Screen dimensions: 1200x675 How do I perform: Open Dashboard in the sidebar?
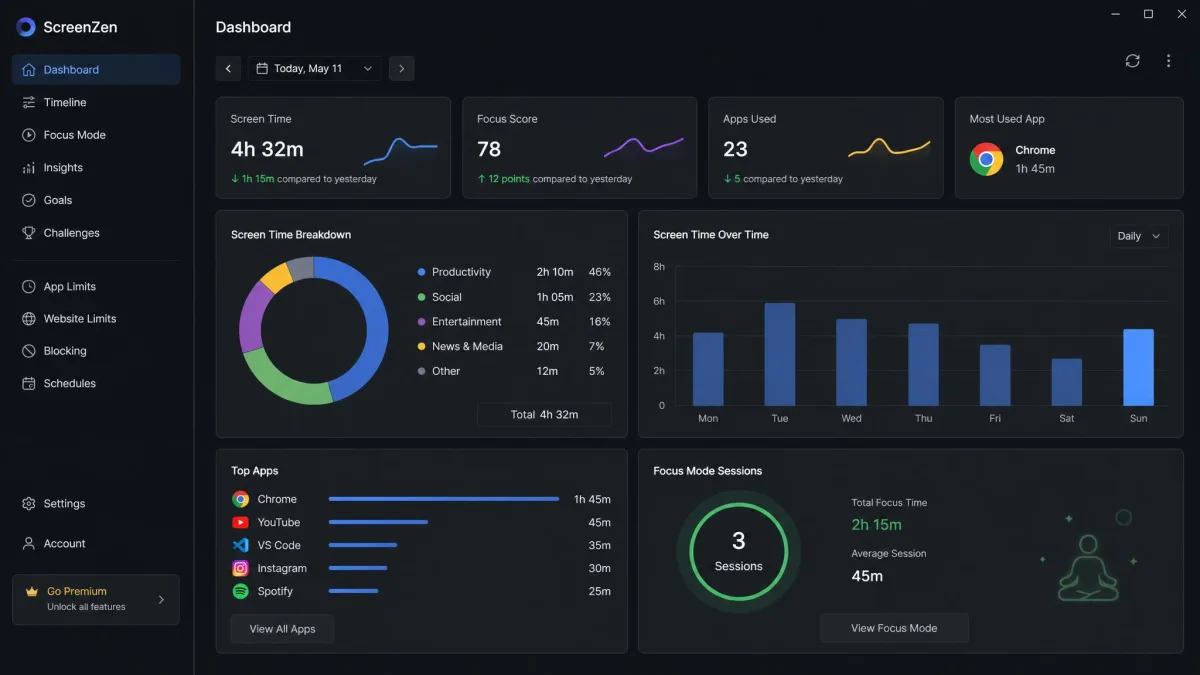click(x=96, y=70)
